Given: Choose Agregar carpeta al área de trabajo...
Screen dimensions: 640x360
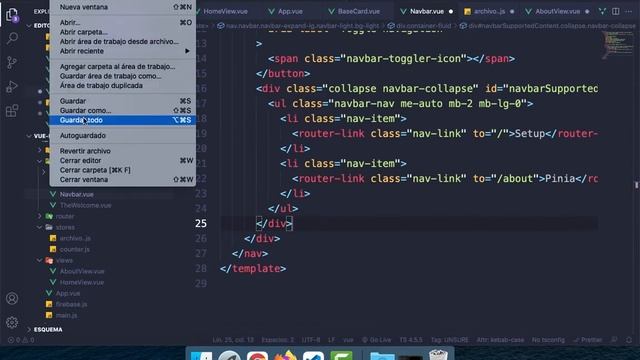Looking at the screenshot, I should [122, 67].
